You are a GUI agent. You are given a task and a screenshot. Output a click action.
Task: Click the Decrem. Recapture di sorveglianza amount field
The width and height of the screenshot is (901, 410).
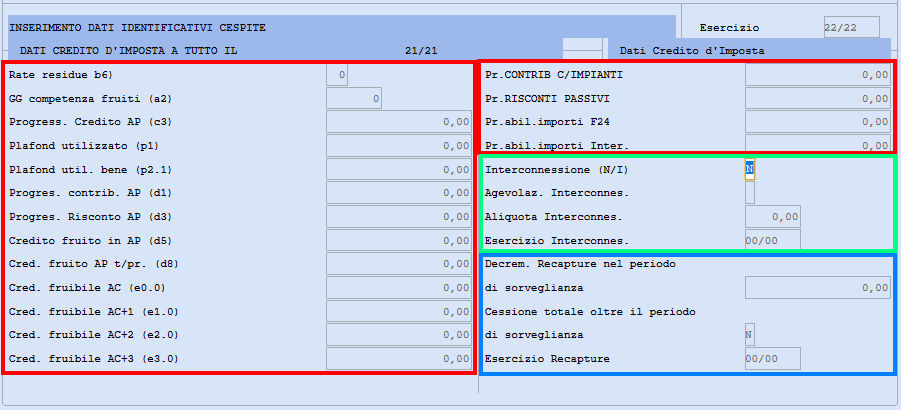[x=818, y=288]
